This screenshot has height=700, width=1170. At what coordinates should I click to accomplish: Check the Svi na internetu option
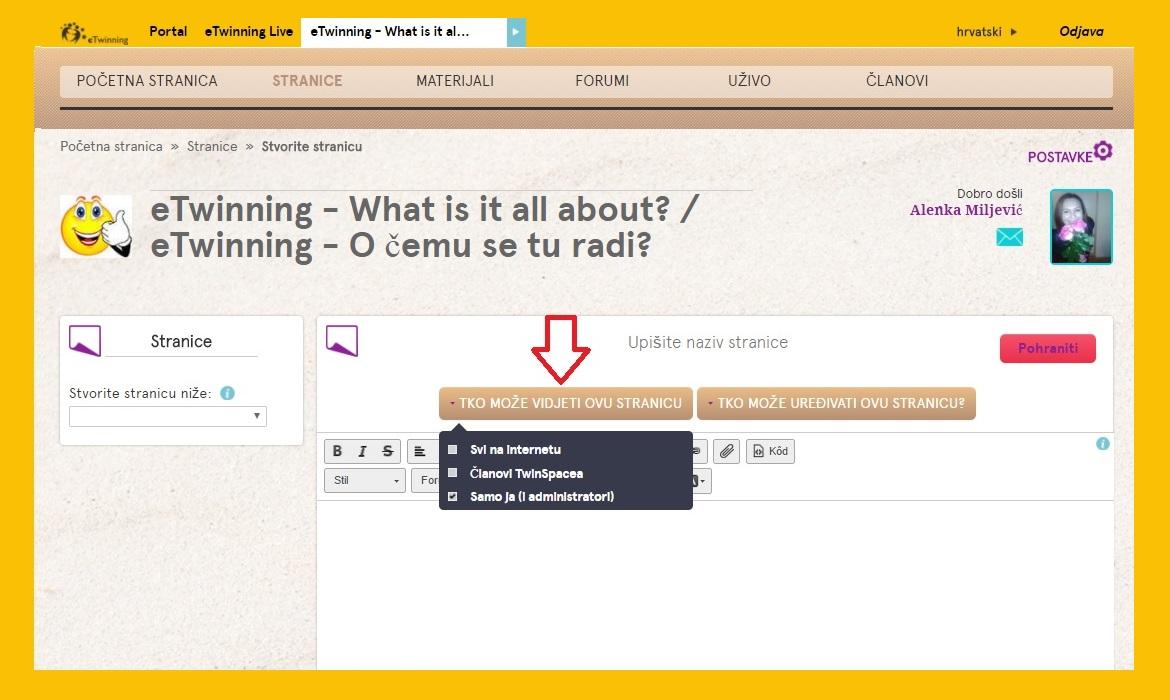coord(452,449)
